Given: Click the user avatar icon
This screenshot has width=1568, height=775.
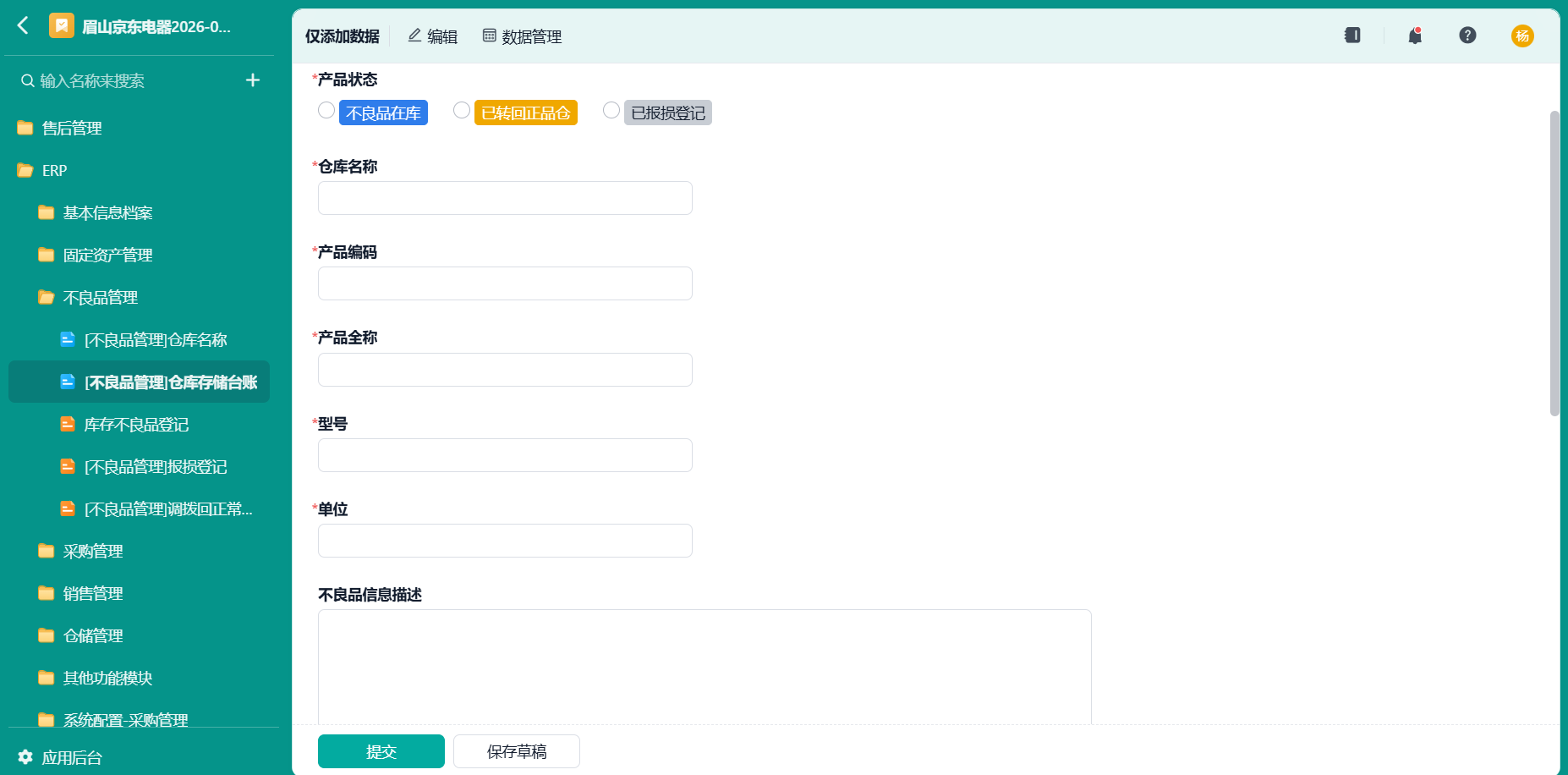Looking at the screenshot, I should tap(1522, 36).
